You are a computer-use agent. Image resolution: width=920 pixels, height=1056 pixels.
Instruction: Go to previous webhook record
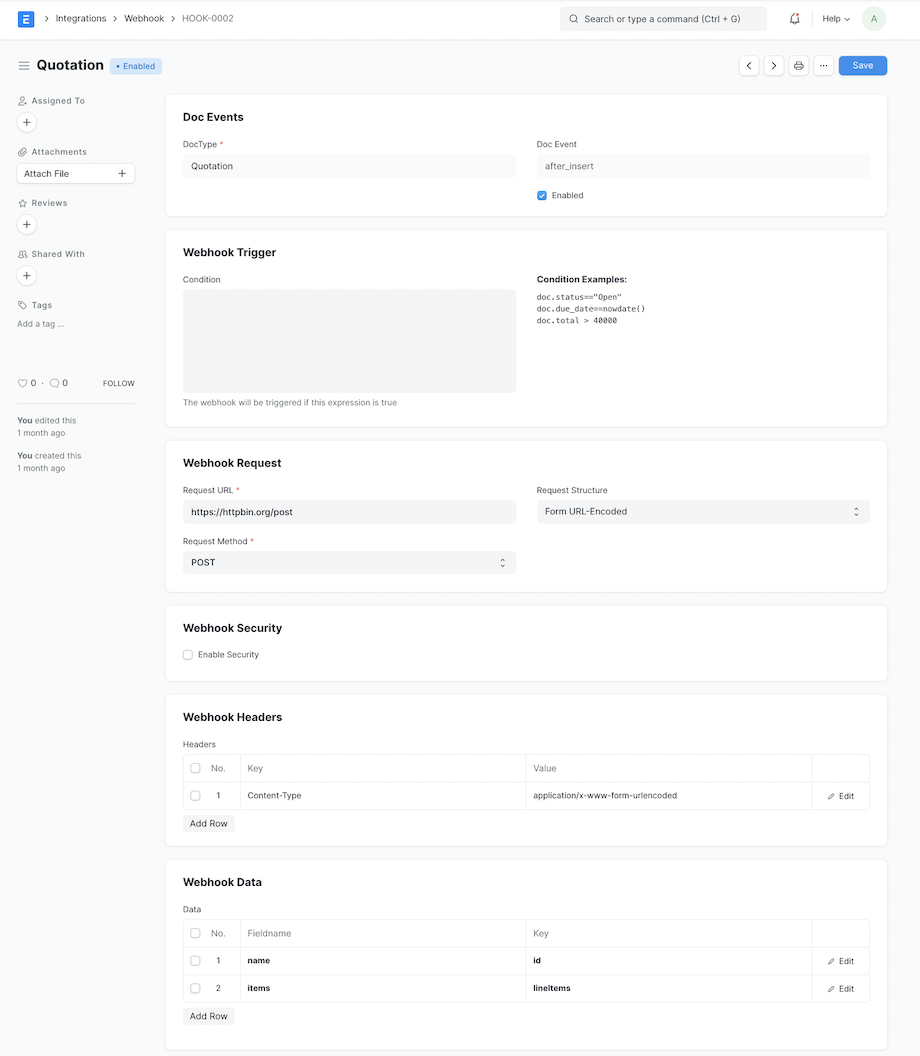pos(749,66)
